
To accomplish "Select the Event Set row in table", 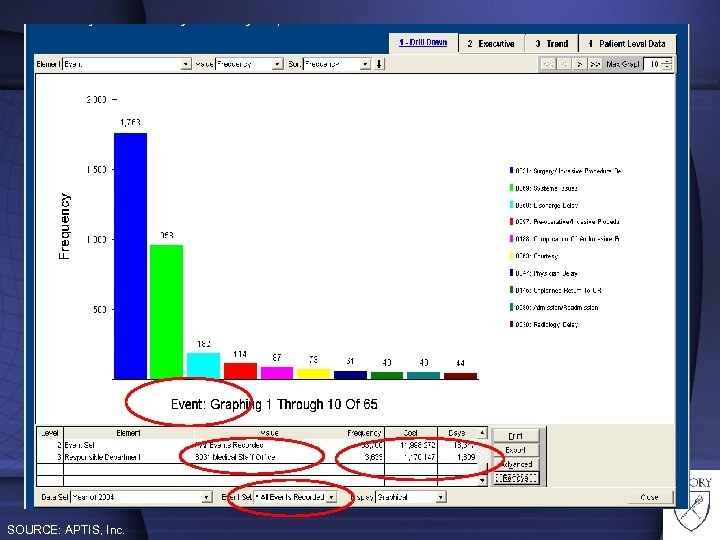I will (258, 445).
